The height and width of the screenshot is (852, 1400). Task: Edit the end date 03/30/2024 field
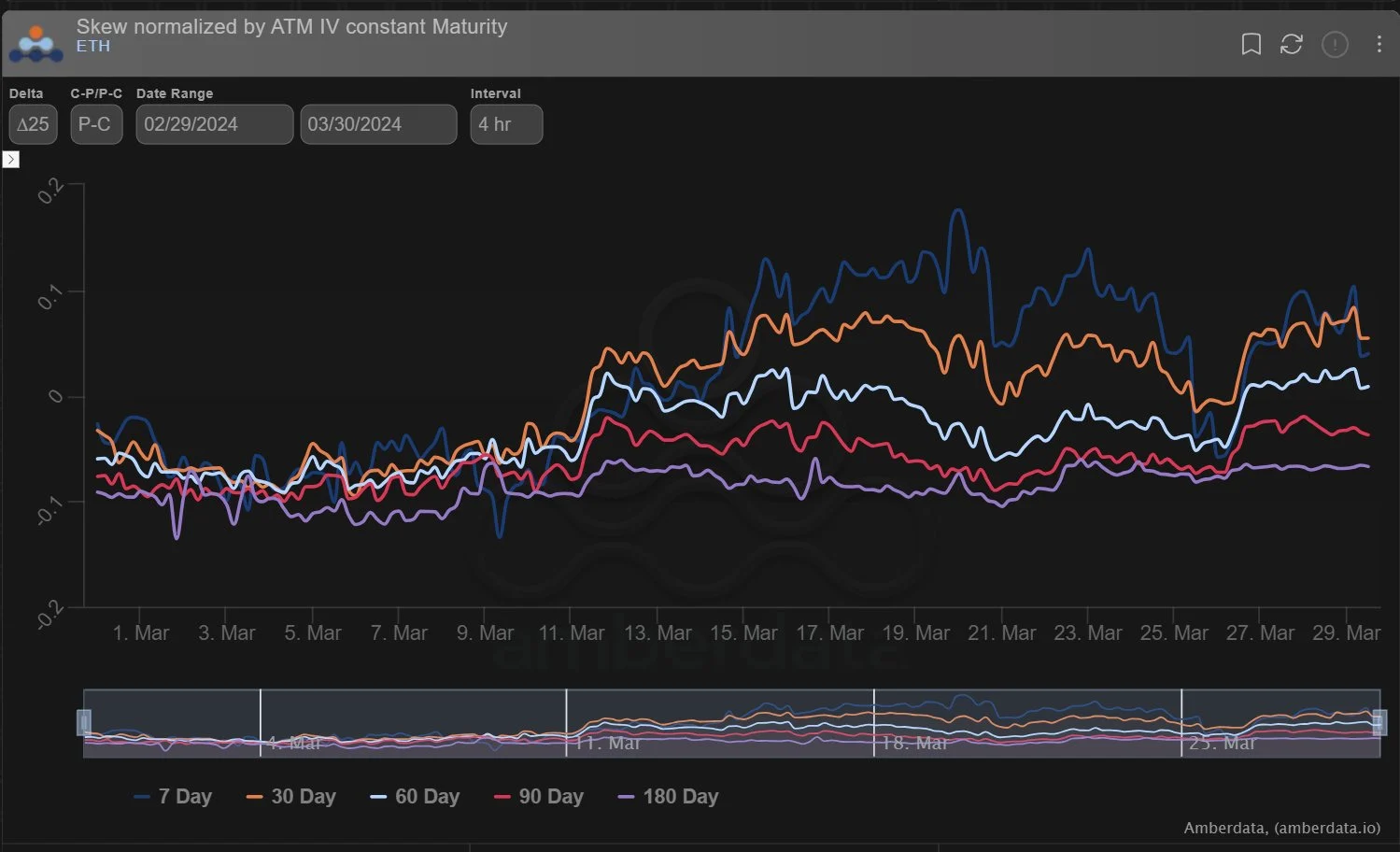[378, 124]
